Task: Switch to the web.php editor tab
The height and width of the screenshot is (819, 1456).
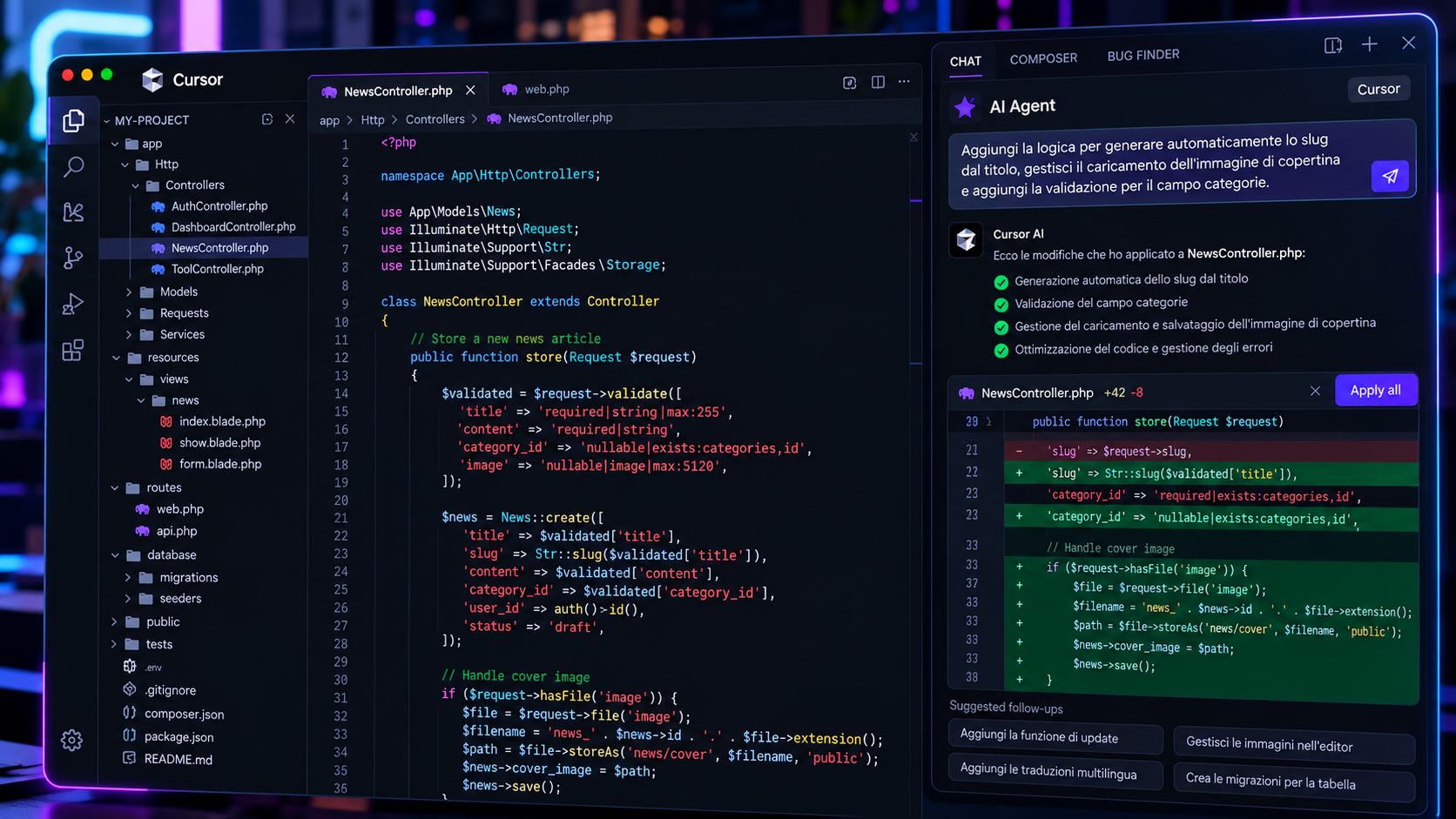Action: pos(536,89)
